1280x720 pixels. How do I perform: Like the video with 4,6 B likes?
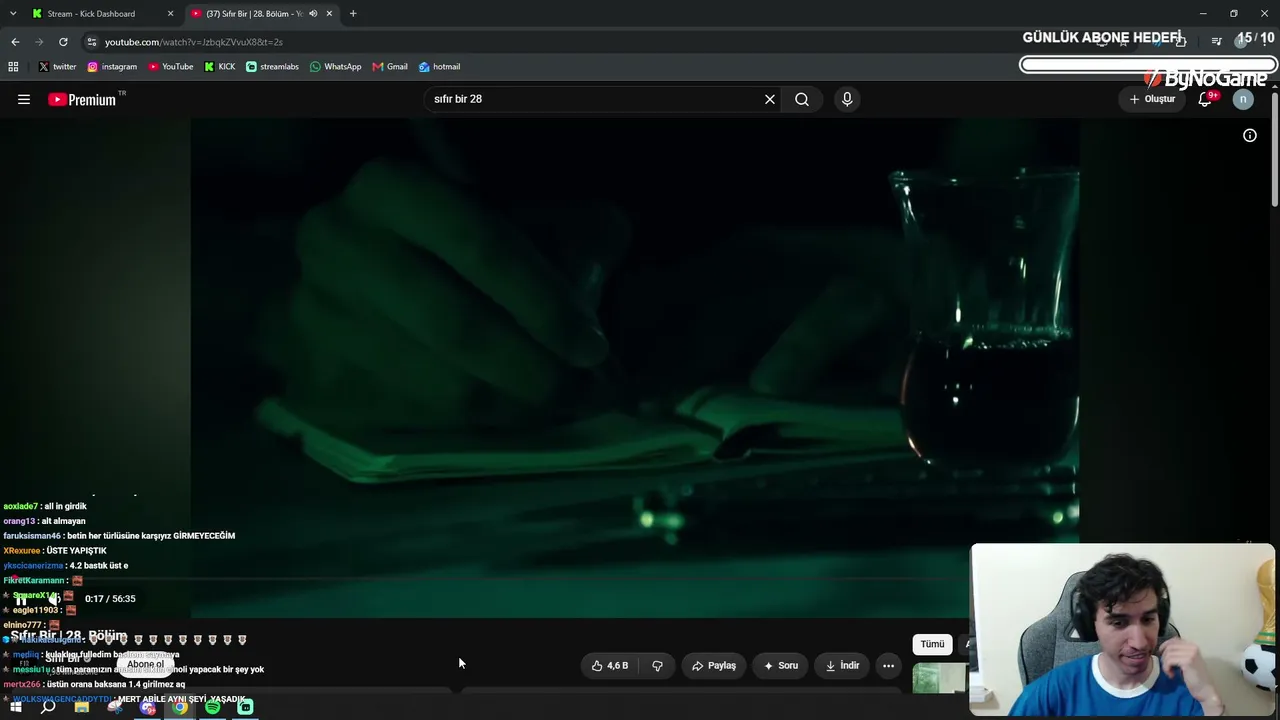point(611,666)
